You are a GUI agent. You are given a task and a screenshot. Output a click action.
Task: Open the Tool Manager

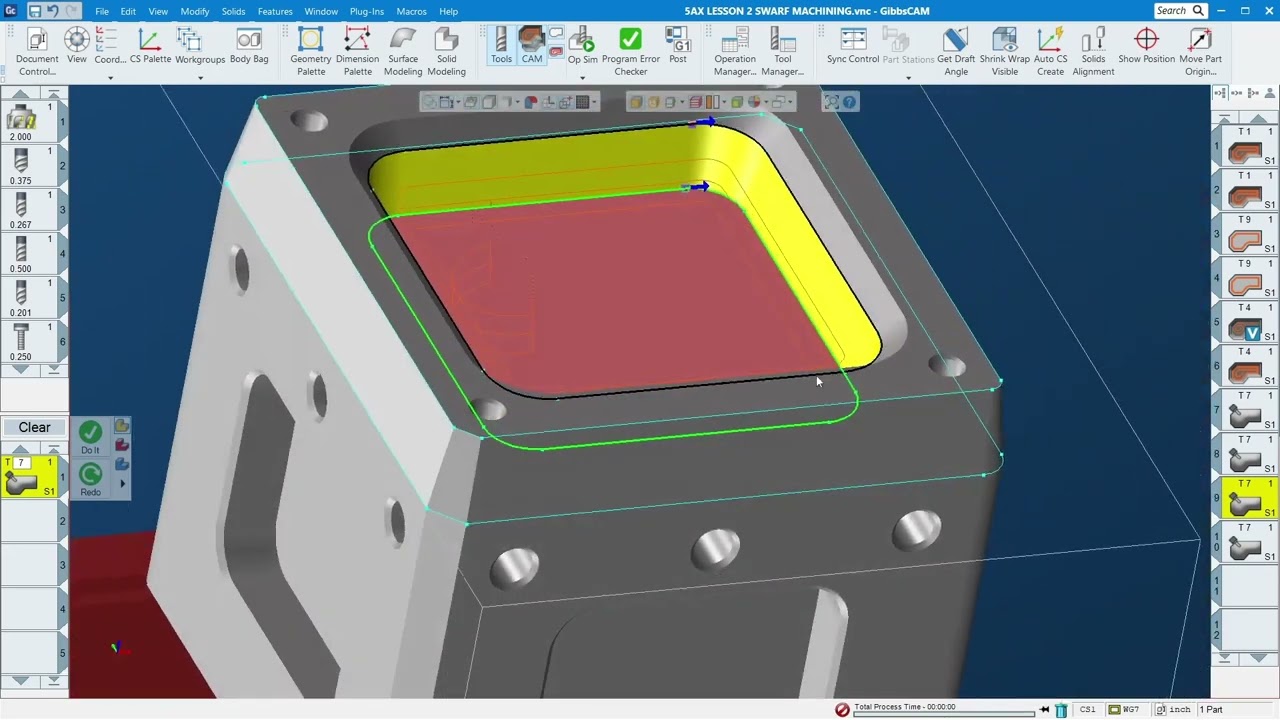click(783, 52)
